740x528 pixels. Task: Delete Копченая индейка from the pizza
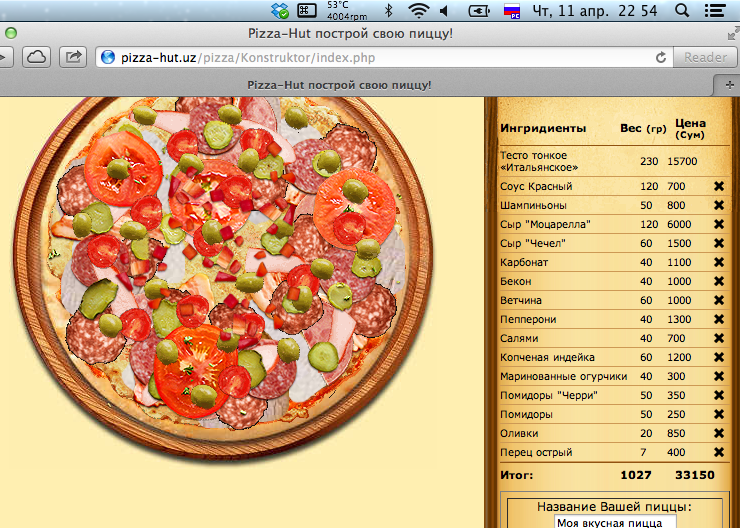(x=719, y=357)
